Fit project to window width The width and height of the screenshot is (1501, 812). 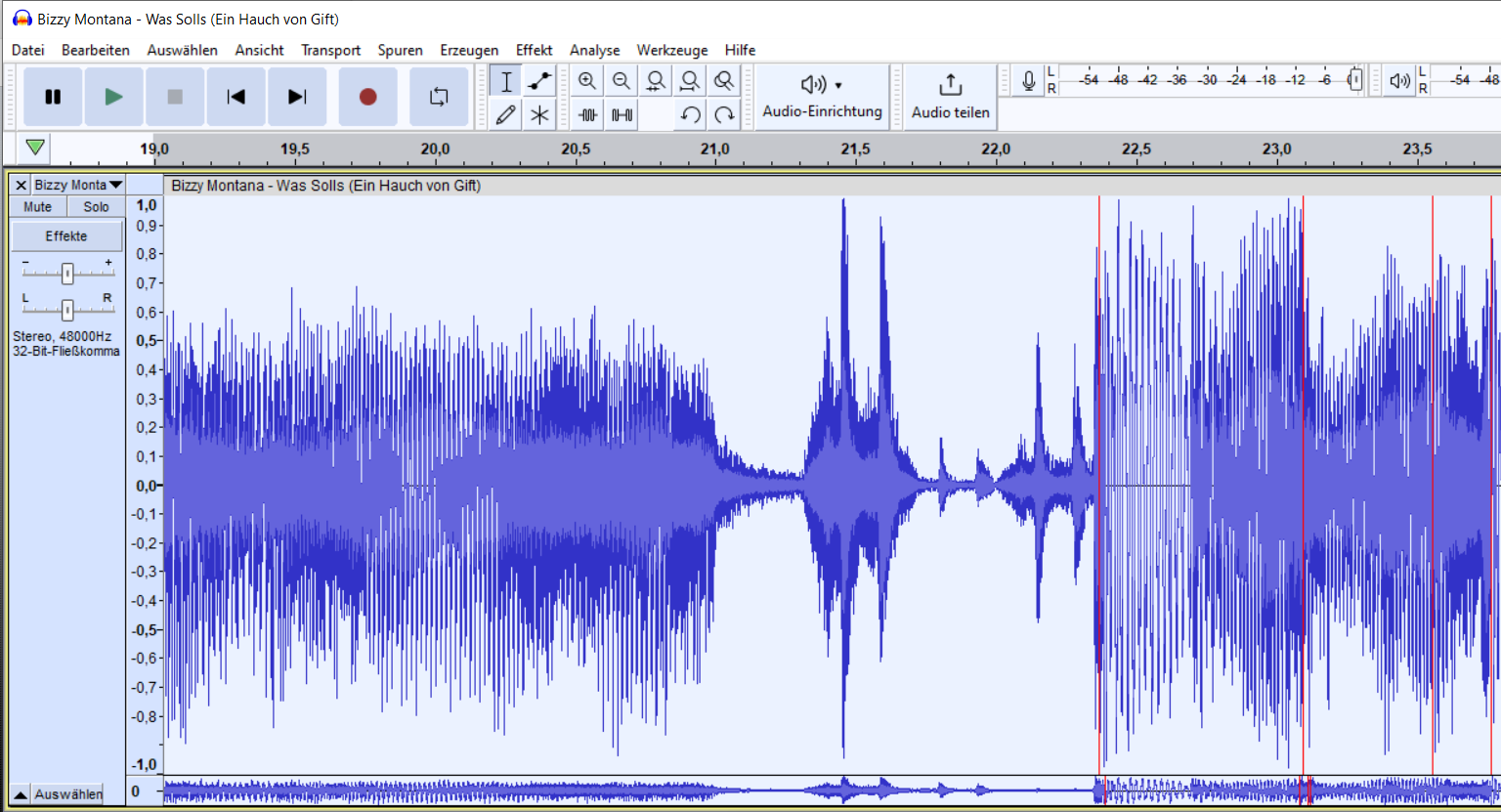pos(690,81)
